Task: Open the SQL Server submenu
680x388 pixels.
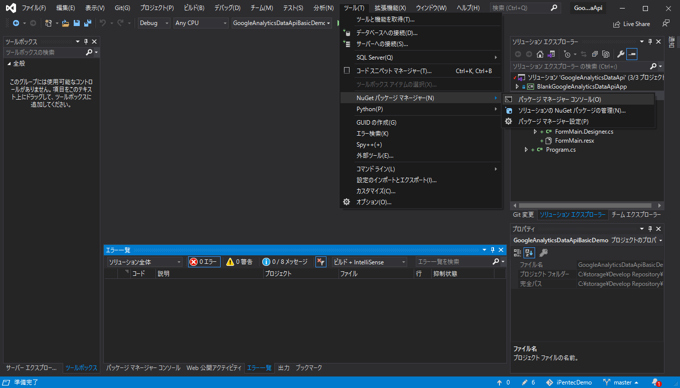Action: tap(421, 58)
